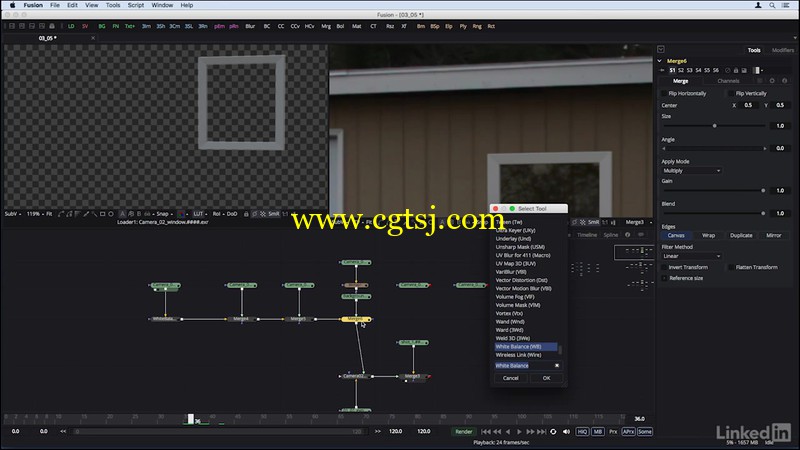
Task: Adjust the Size slider handle
Action: tap(714, 126)
